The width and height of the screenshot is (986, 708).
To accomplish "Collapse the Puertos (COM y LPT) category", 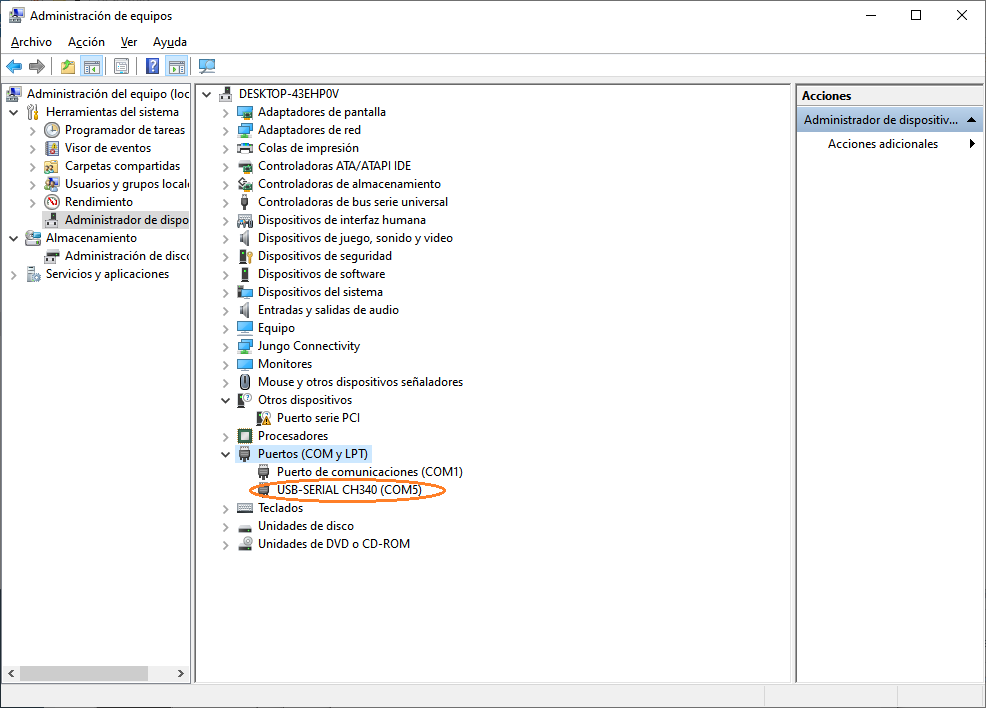I will click(x=226, y=455).
